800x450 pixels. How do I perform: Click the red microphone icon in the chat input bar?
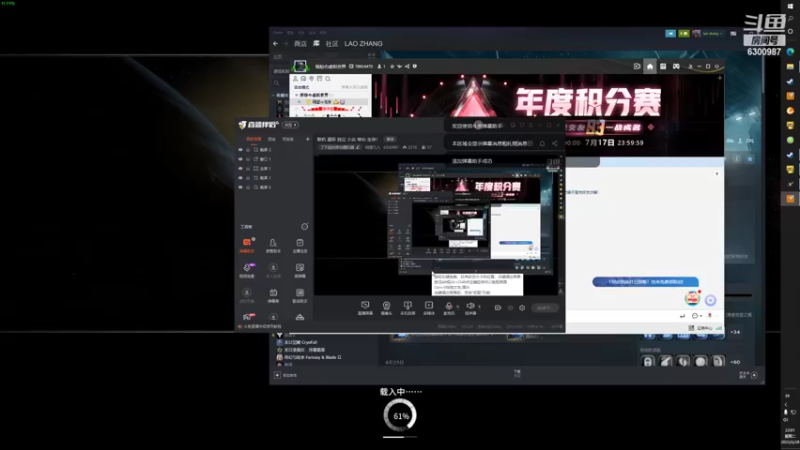pyautogui.click(x=710, y=316)
